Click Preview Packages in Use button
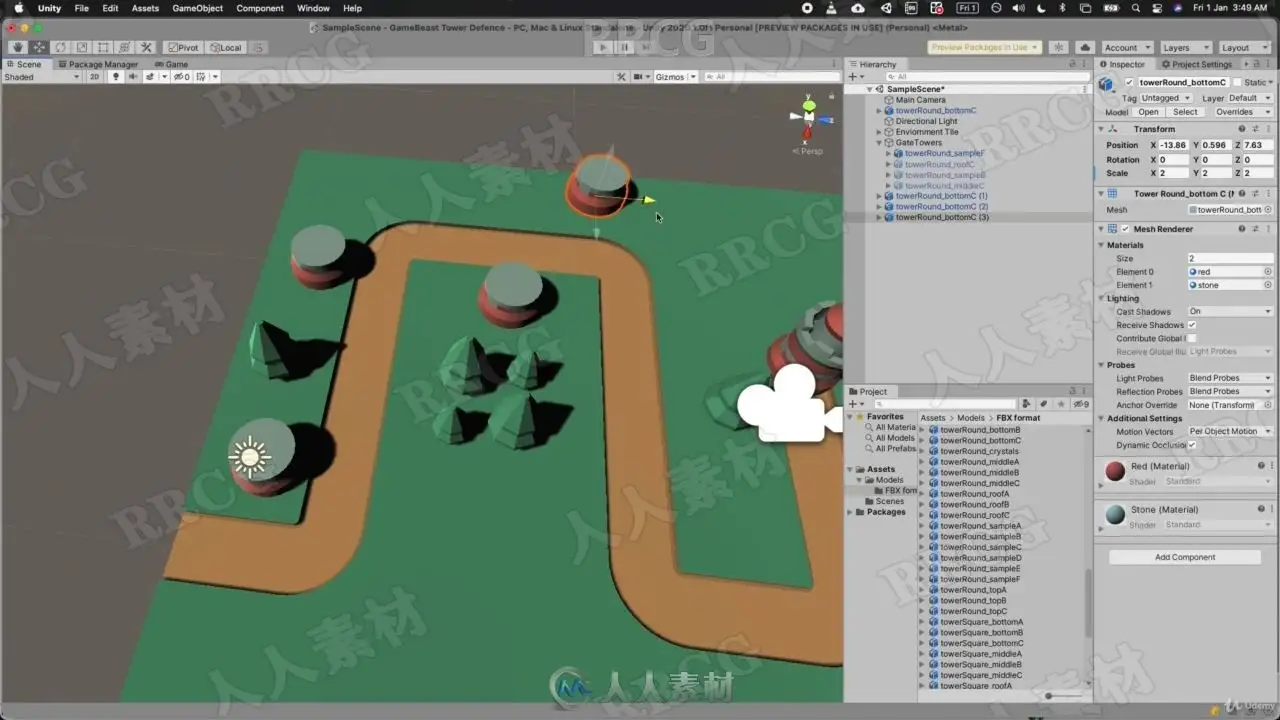1280x720 pixels. [x=985, y=47]
